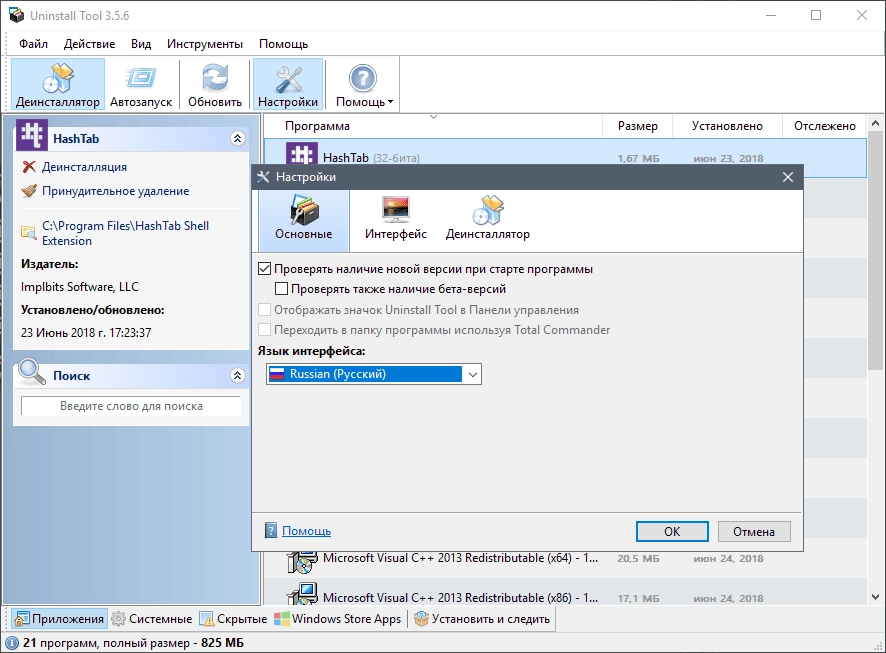This screenshot has width=886, height=653.
Task: Click the scroll-down arrow of program list
Action: [x=875, y=597]
